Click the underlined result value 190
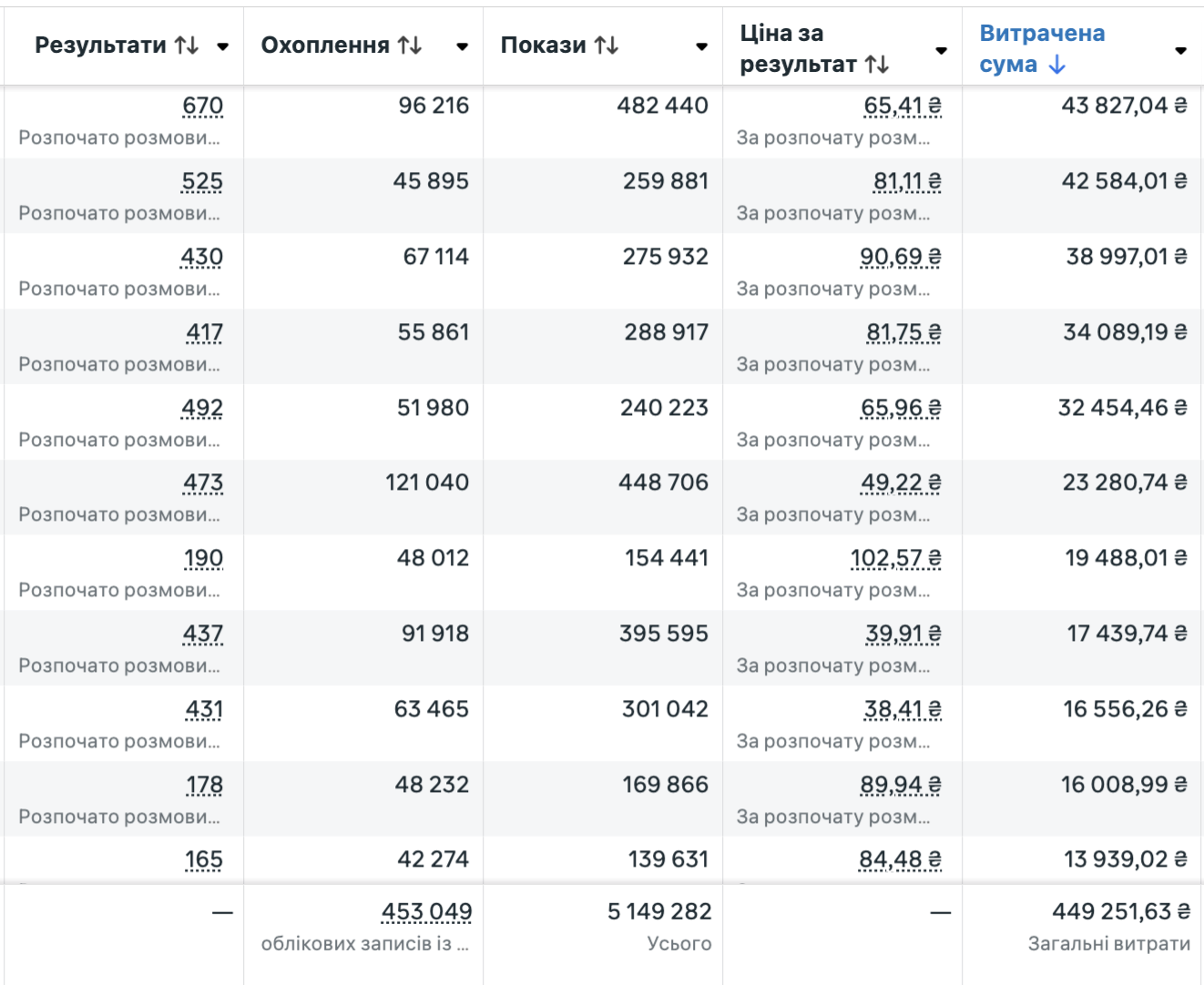Screen dimensions: 1204x985 204,559
